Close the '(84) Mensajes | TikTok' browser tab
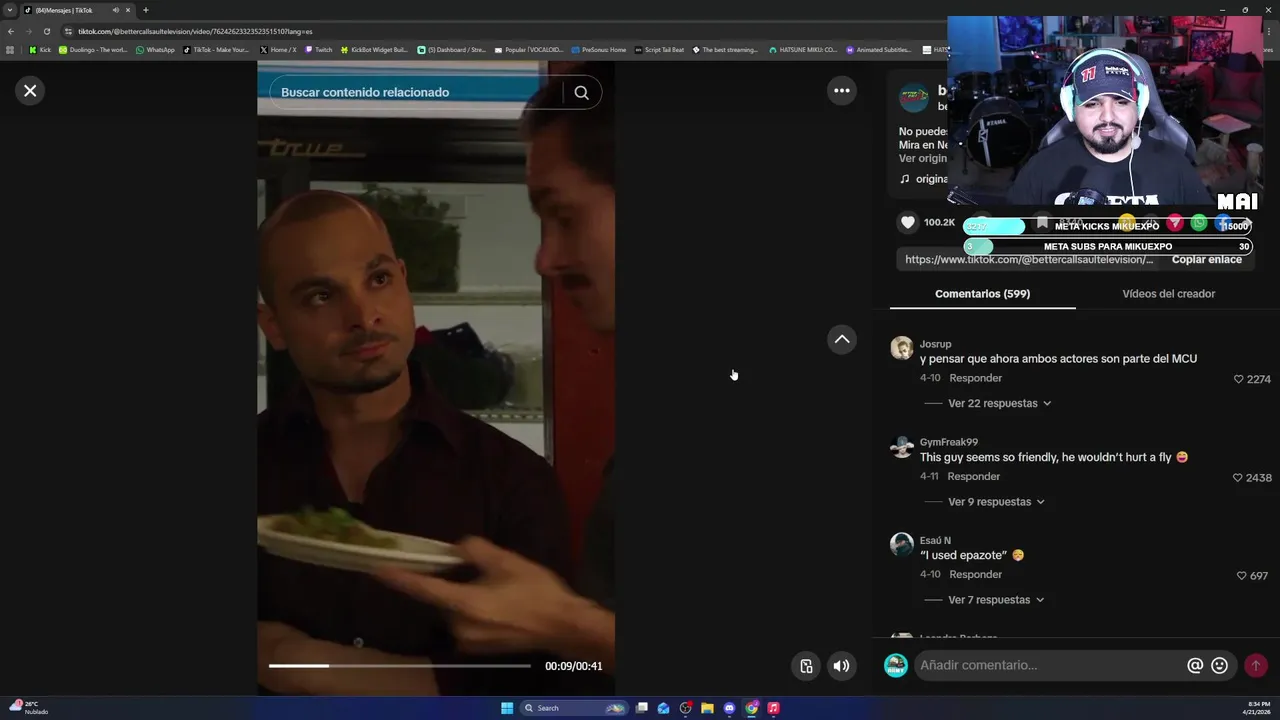Image resolution: width=1280 pixels, height=720 pixels. pyautogui.click(x=128, y=10)
